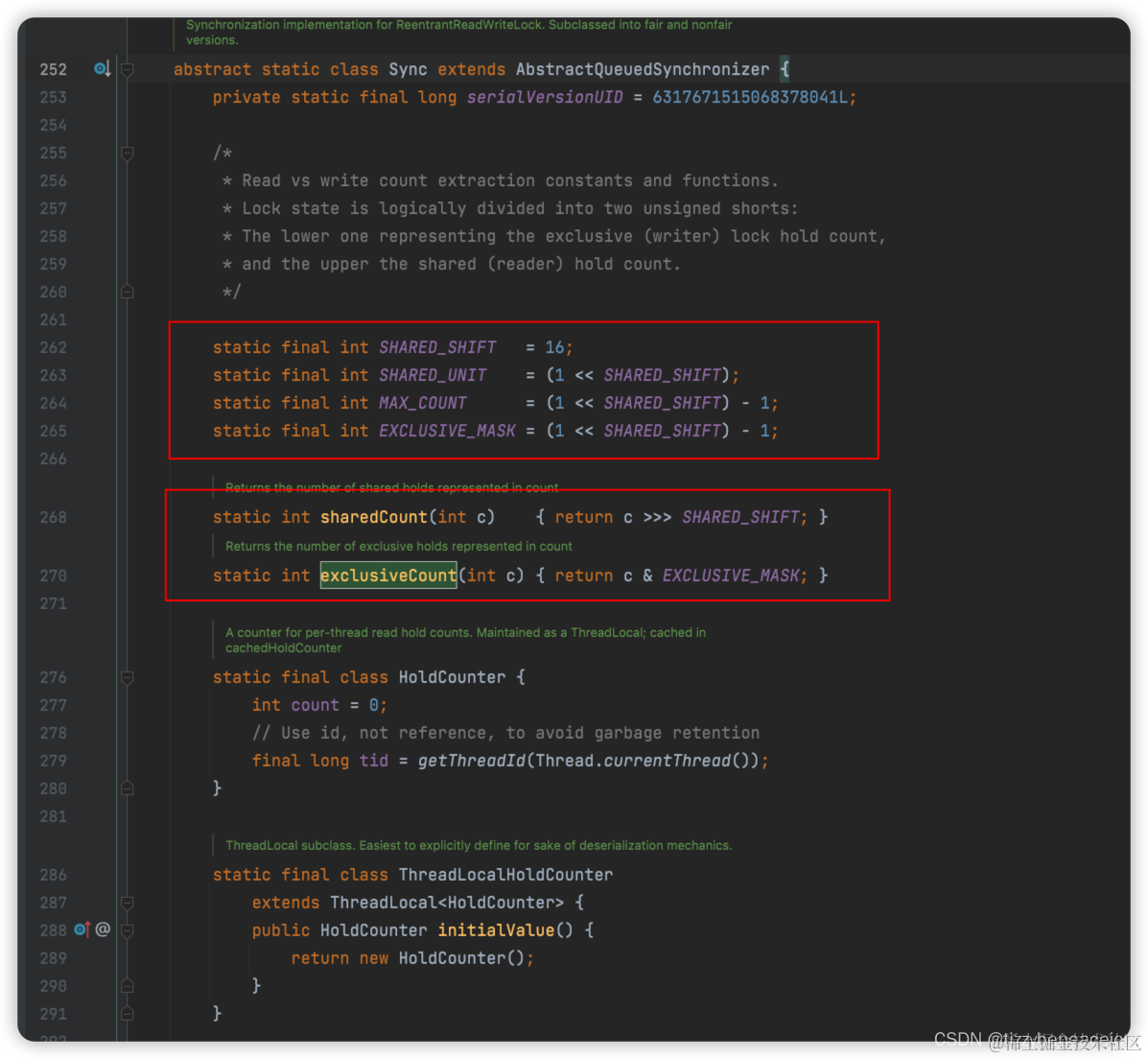Click ThreadLocal<HoldCounter> on line 287
The height and width of the screenshot is (1059, 1148).
[447, 903]
